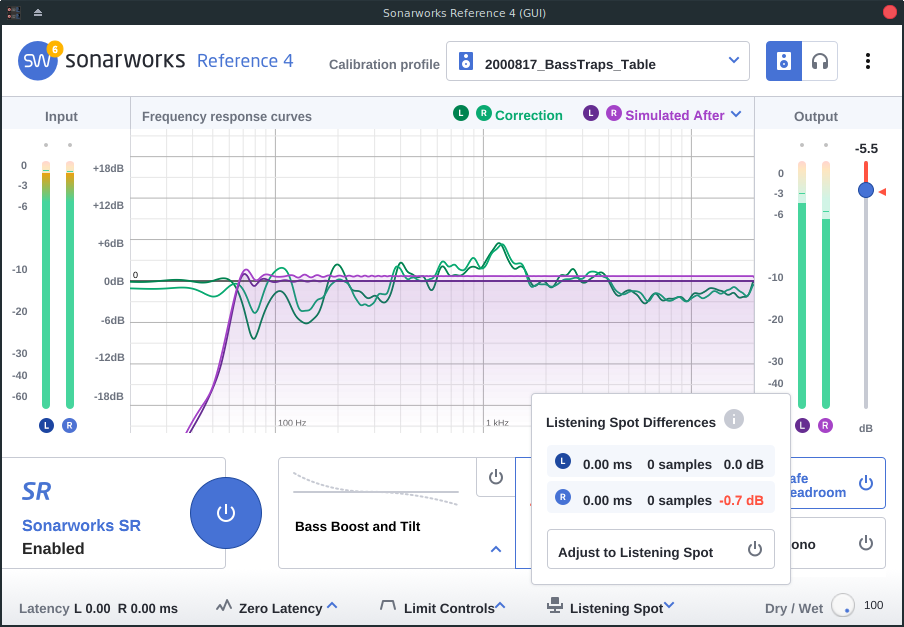Expand the Zero Latency options chevron
904x627 pixels.
[332, 606]
